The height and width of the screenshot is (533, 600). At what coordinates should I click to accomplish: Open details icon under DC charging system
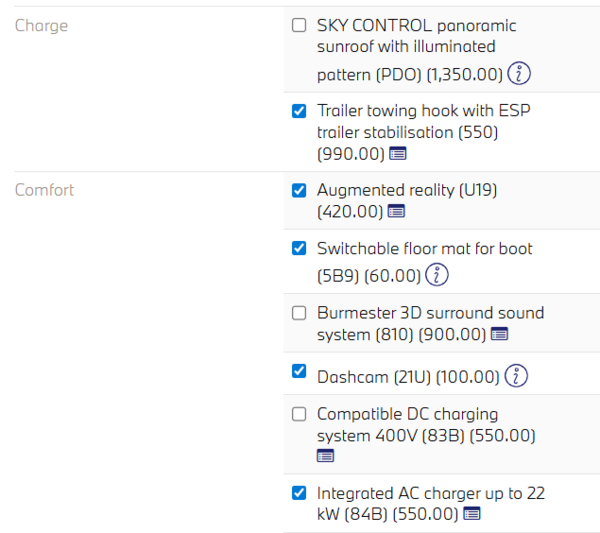point(325,456)
